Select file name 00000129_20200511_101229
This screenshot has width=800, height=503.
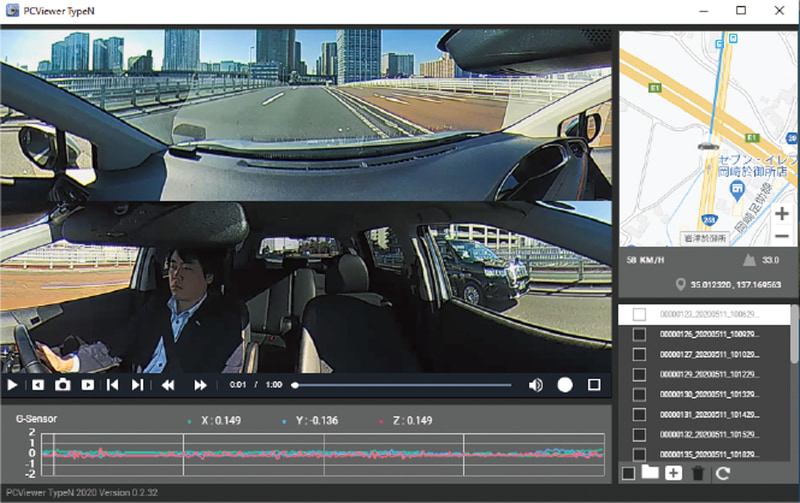709,374
